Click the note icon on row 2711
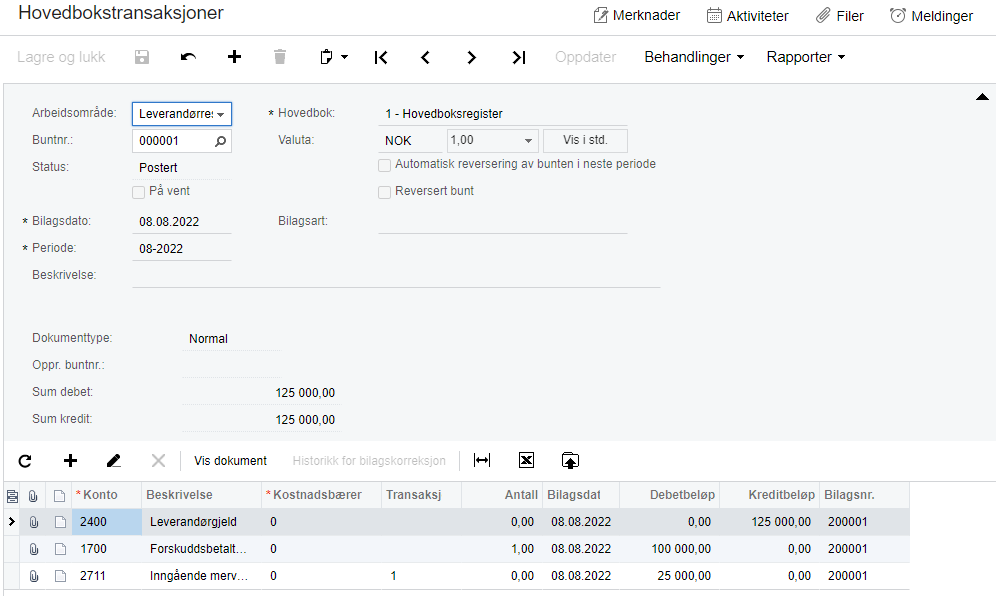The height and width of the screenshot is (596, 996). (x=60, y=576)
